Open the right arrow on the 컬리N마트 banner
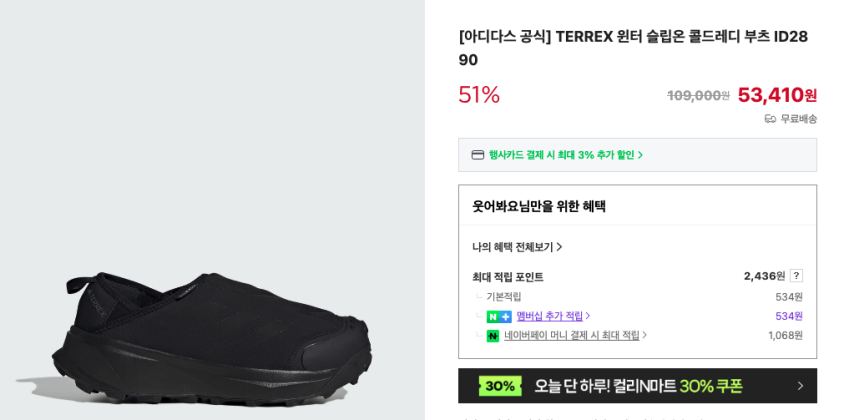 pos(800,386)
